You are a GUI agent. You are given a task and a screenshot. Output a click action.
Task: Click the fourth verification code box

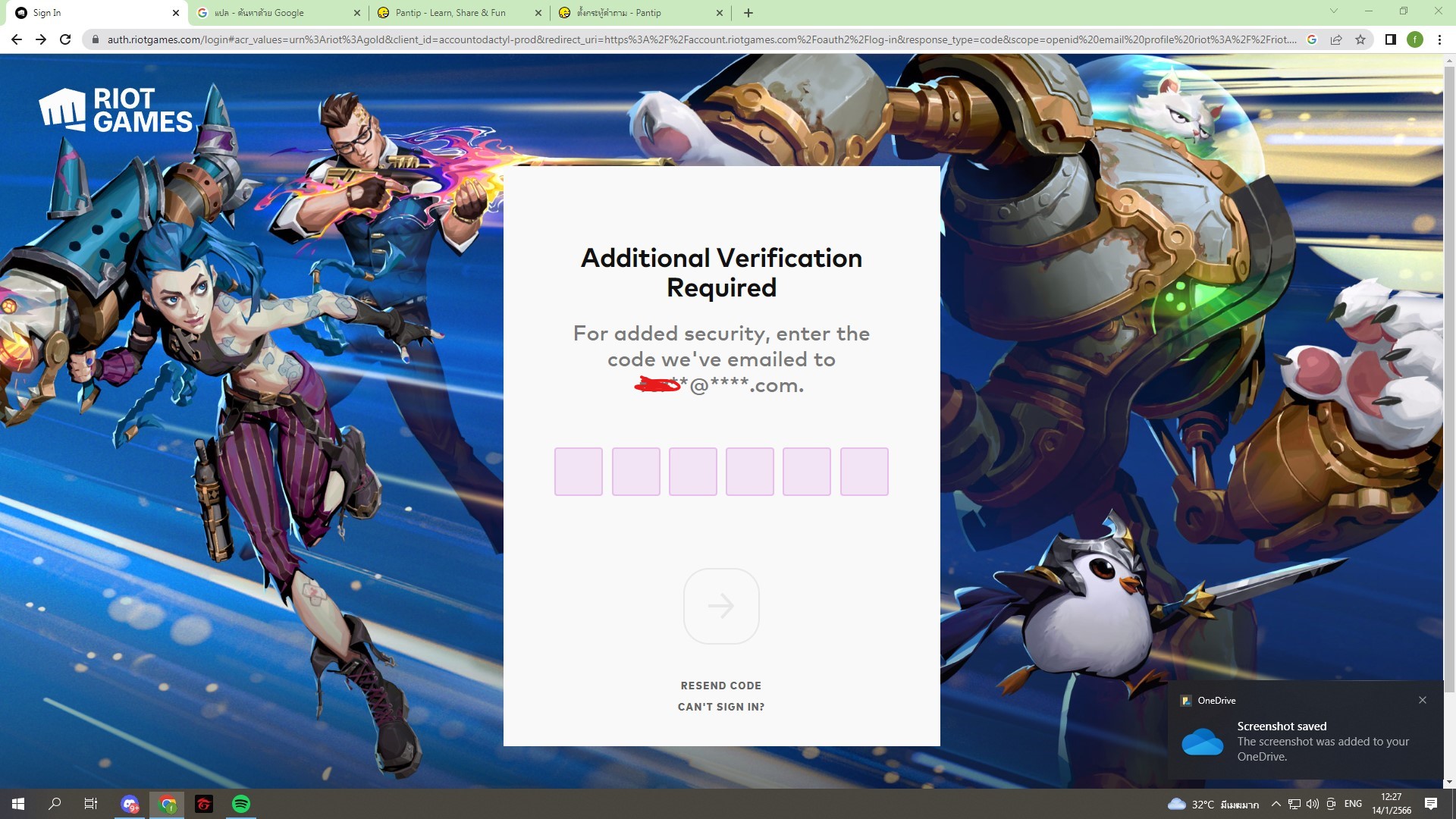[x=750, y=472]
